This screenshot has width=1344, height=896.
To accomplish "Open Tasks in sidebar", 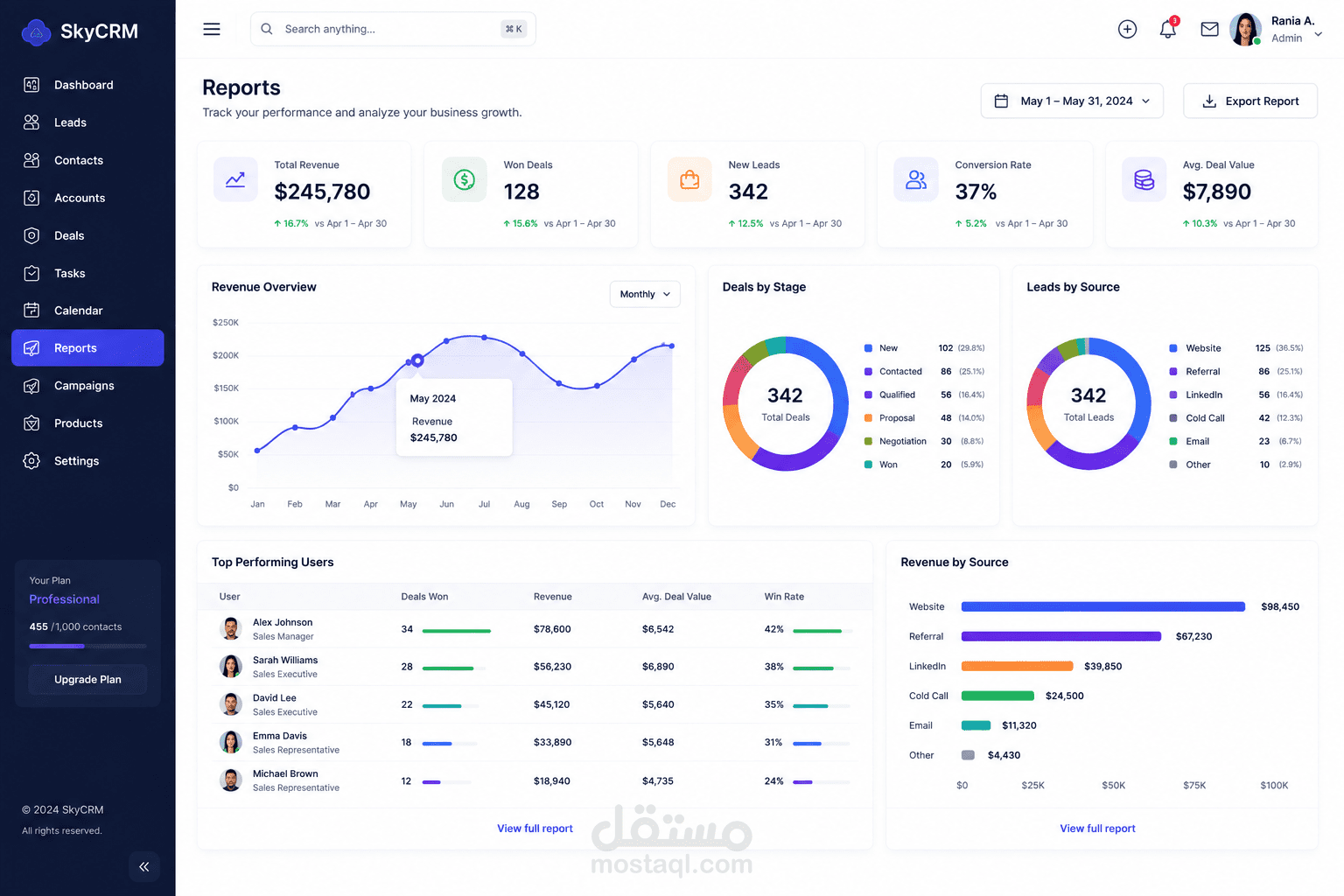I will (x=87, y=273).
